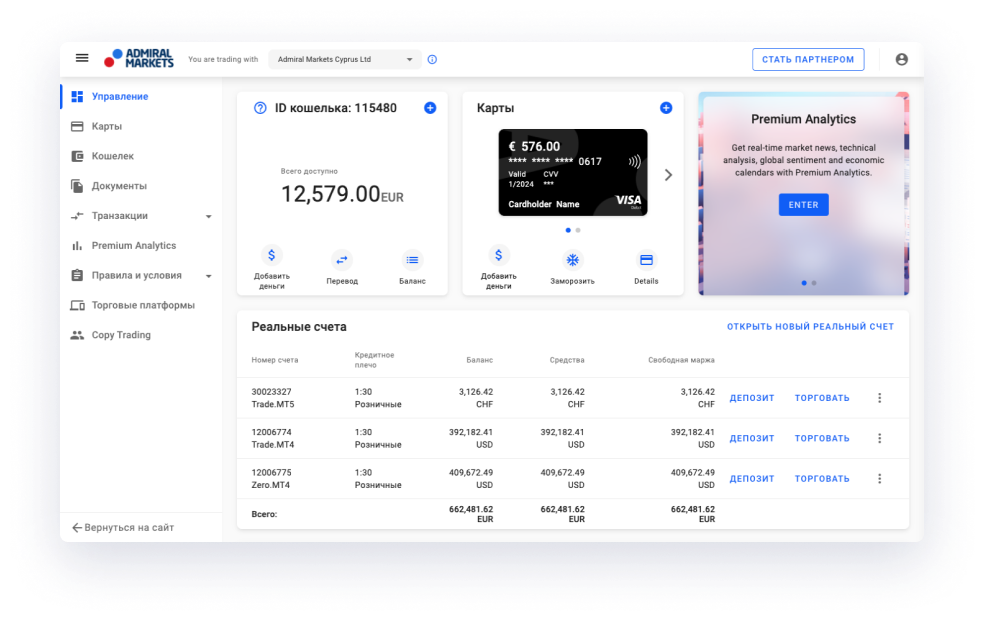Click the Карты card icon in sidebar
Screen dimensions: 984x620
pyautogui.click(x=77, y=126)
